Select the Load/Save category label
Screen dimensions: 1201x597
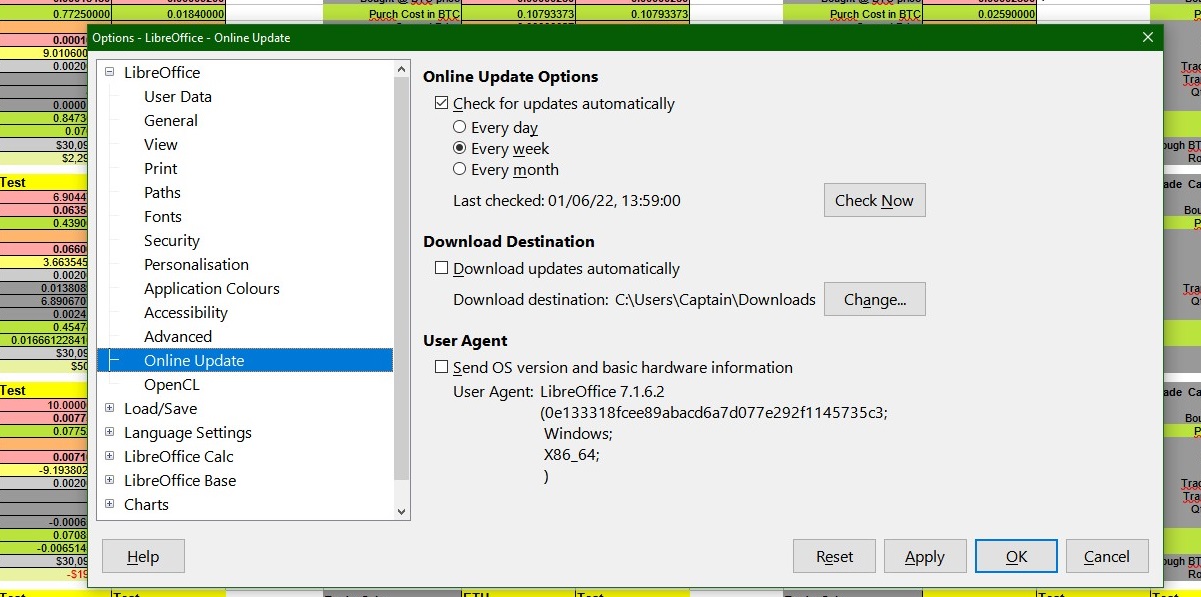pyautogui.click(x=161, y=408)
